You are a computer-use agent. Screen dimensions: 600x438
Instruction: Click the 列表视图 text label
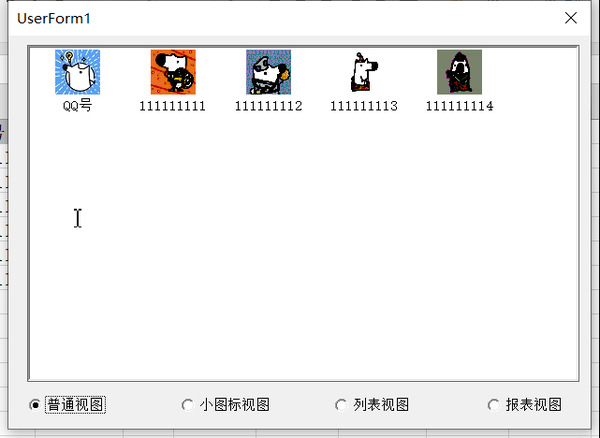[x=381, y=405]
